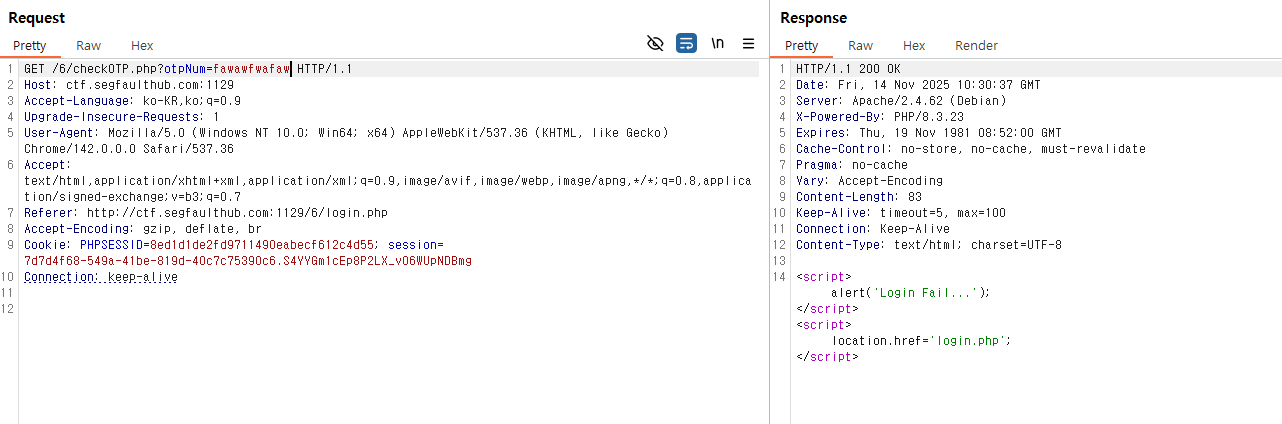Click the Host header value ctf.segfaulthub.com:1129

[x=150, y=85]
